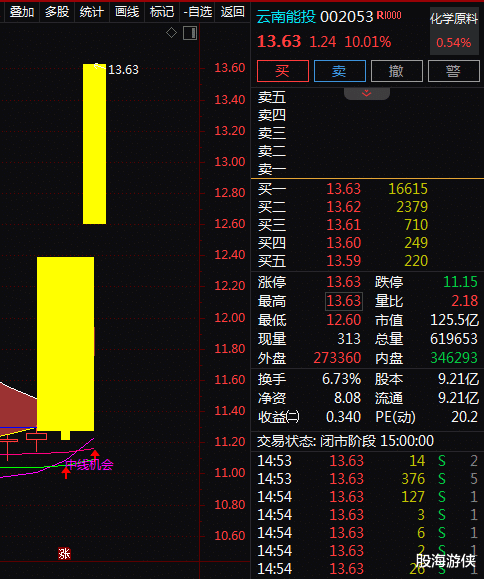The height and width of the screenshot is (579, 484).
Task: Select 买四 price 13.60
Action: [343, 243]
